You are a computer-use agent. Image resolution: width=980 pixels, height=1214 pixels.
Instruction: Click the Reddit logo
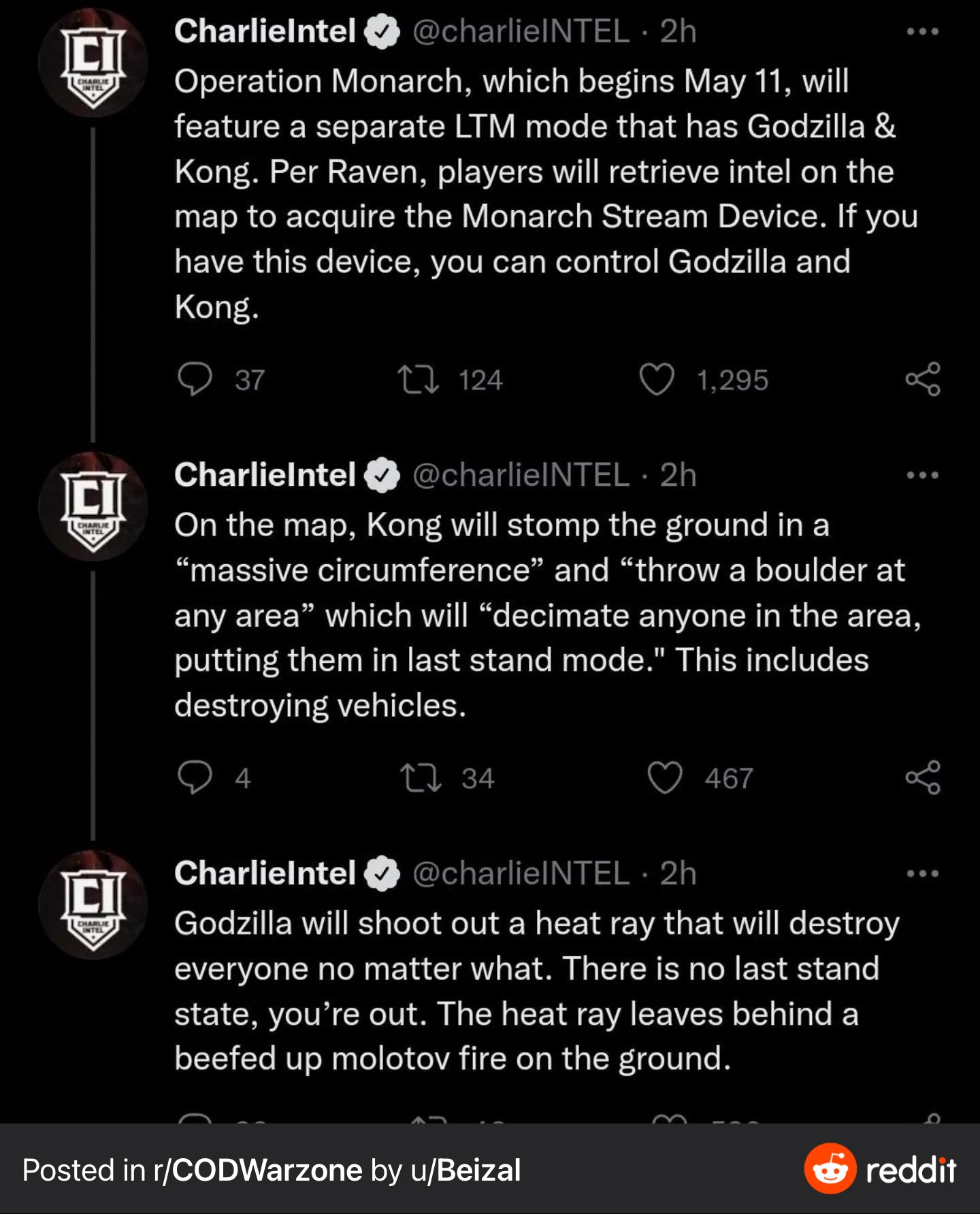coord(881,1169)
